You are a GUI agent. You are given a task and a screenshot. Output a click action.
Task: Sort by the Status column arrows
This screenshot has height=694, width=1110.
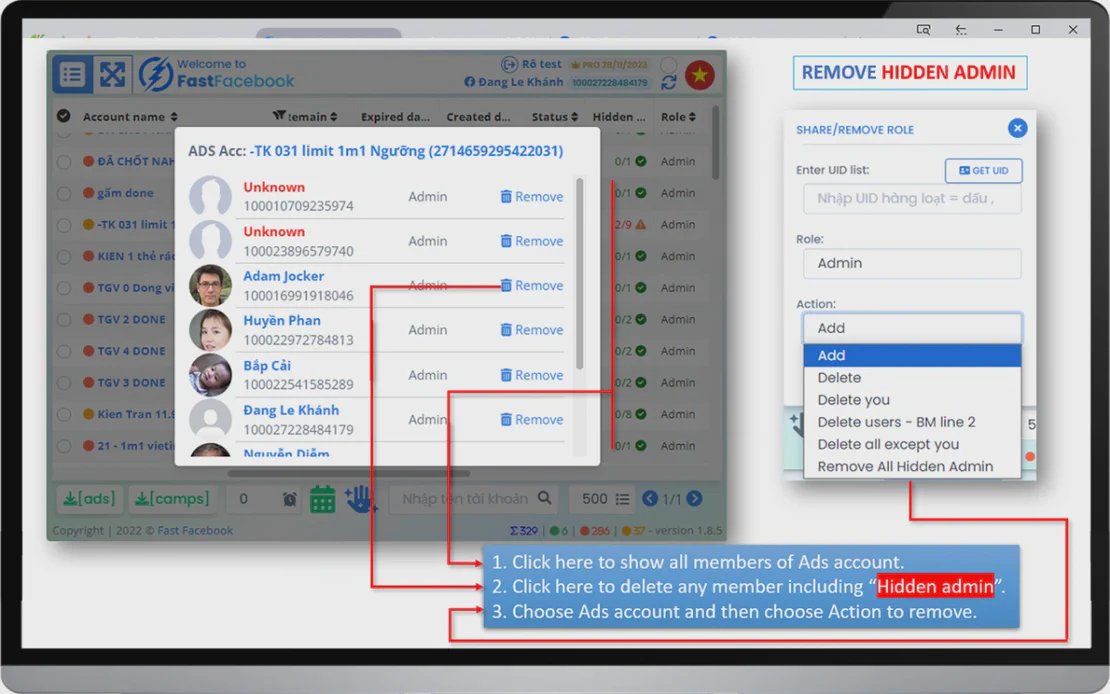574,117
